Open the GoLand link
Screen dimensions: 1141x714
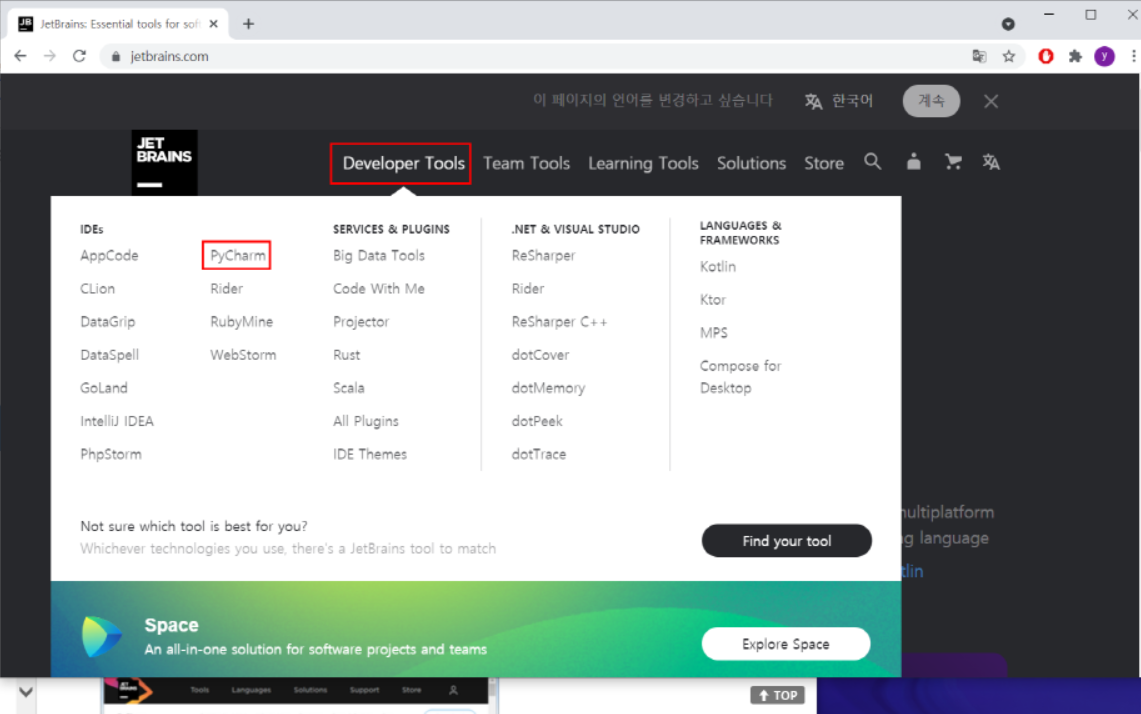click(103, 388)
